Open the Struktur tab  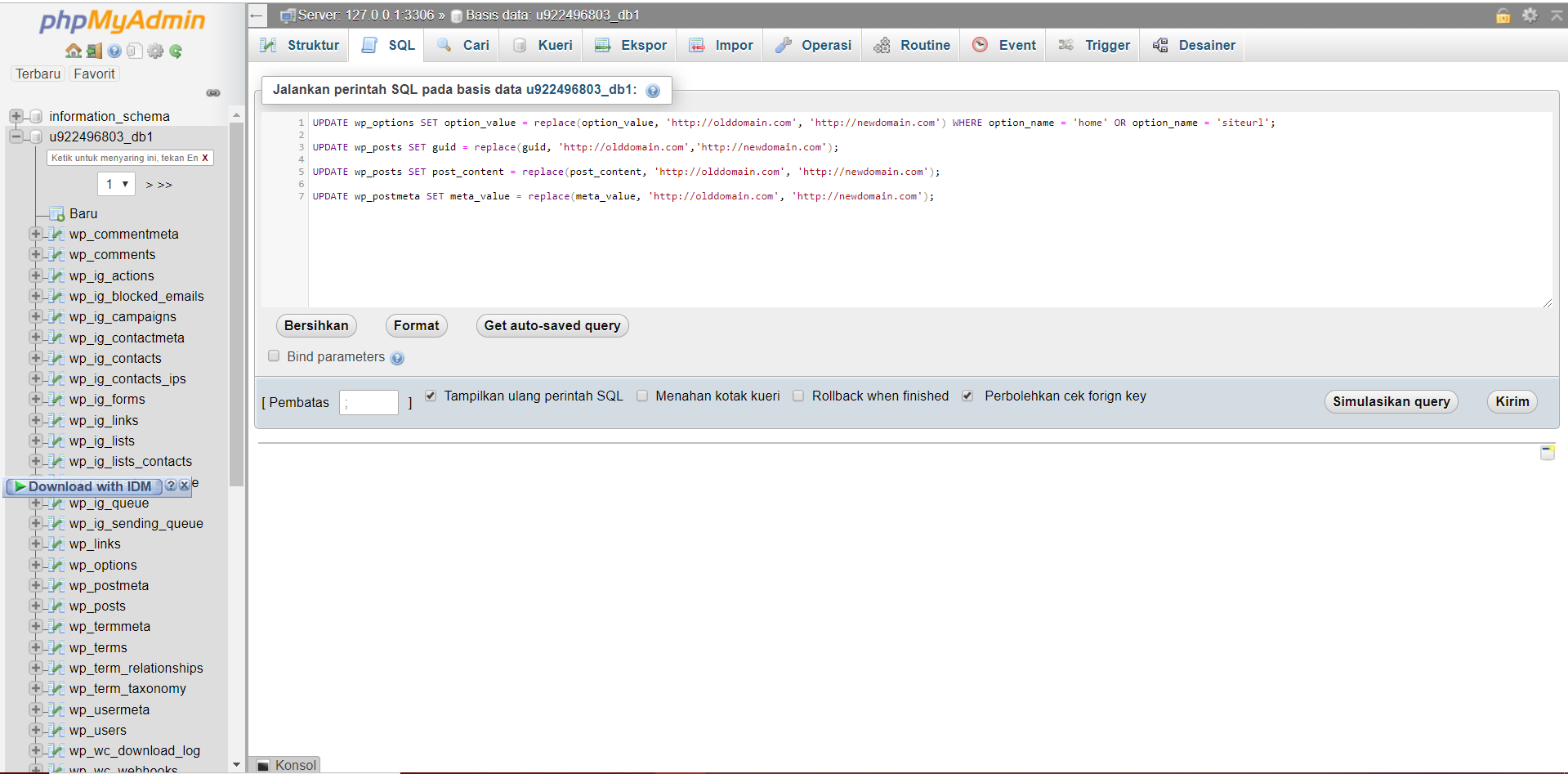point(300,45)
